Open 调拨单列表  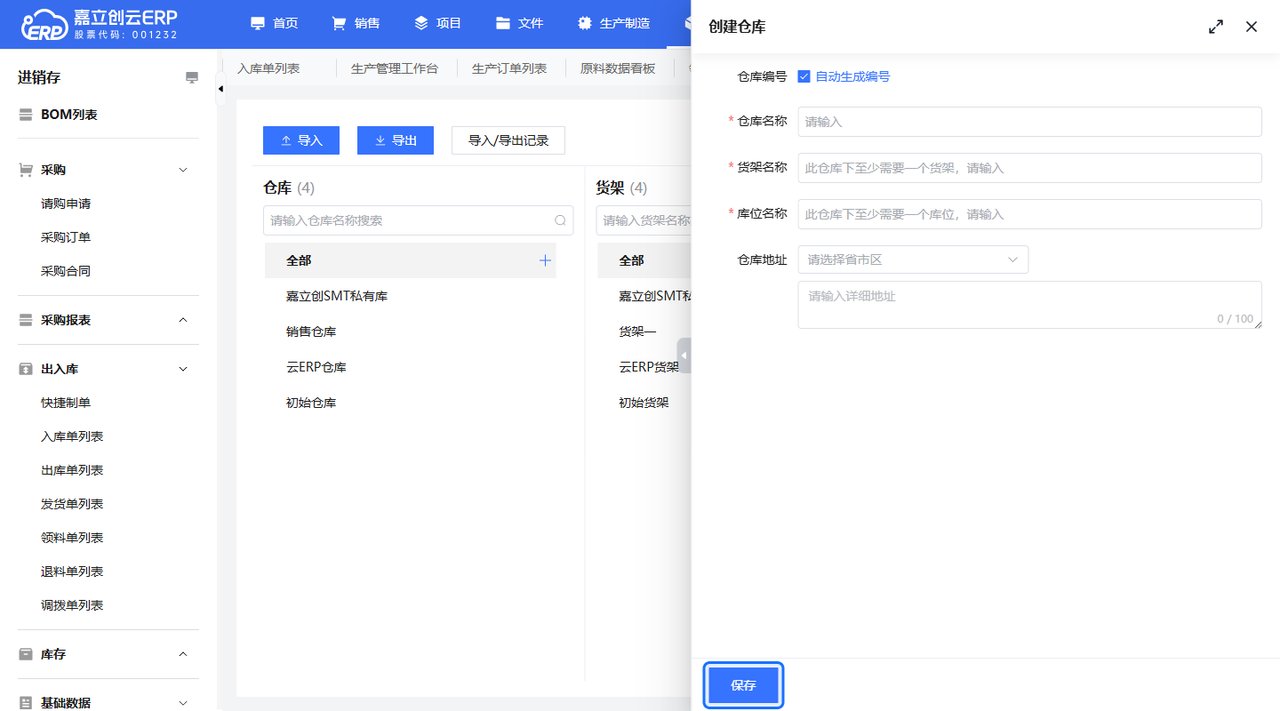[x=72, y=606]
